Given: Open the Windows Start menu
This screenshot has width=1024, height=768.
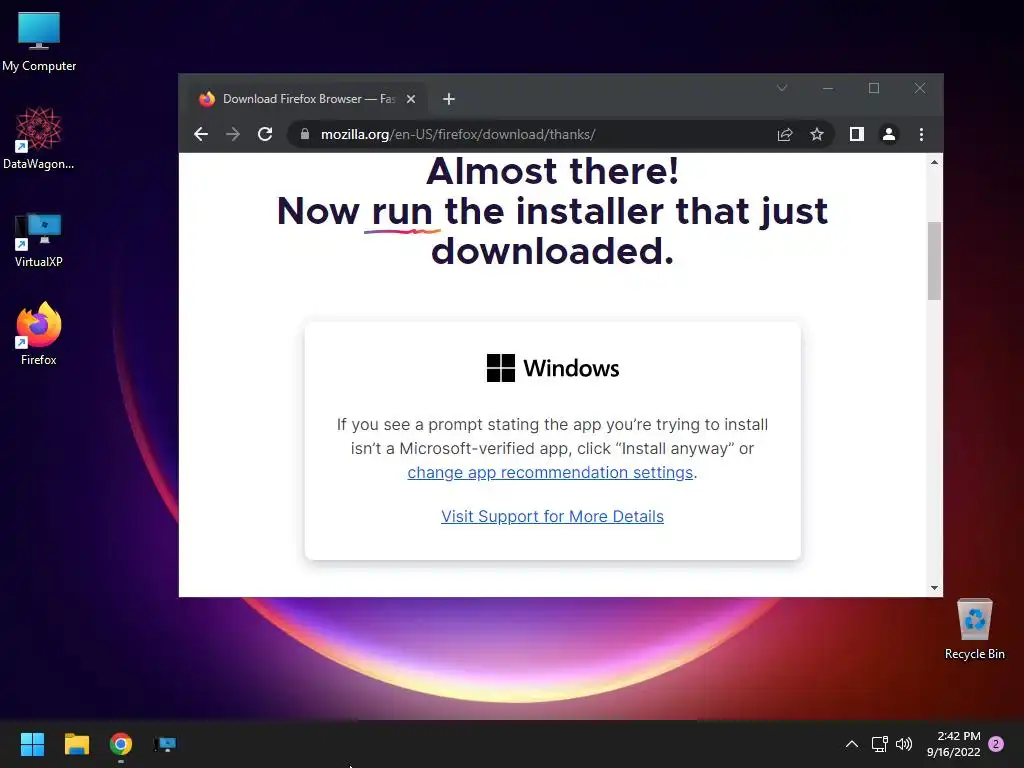Looking at the screenshot, I should (x=32, y=744).
